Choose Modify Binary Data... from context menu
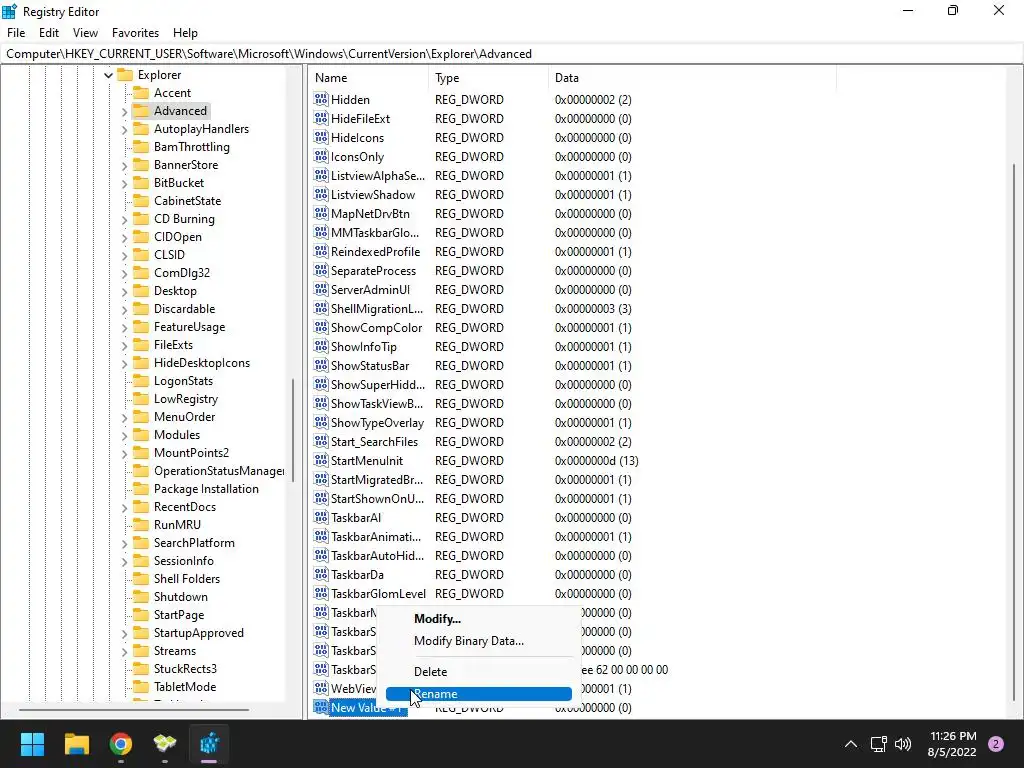Image resolution: width=1024 pixels, height=768 pixels. tap(479, 641)
